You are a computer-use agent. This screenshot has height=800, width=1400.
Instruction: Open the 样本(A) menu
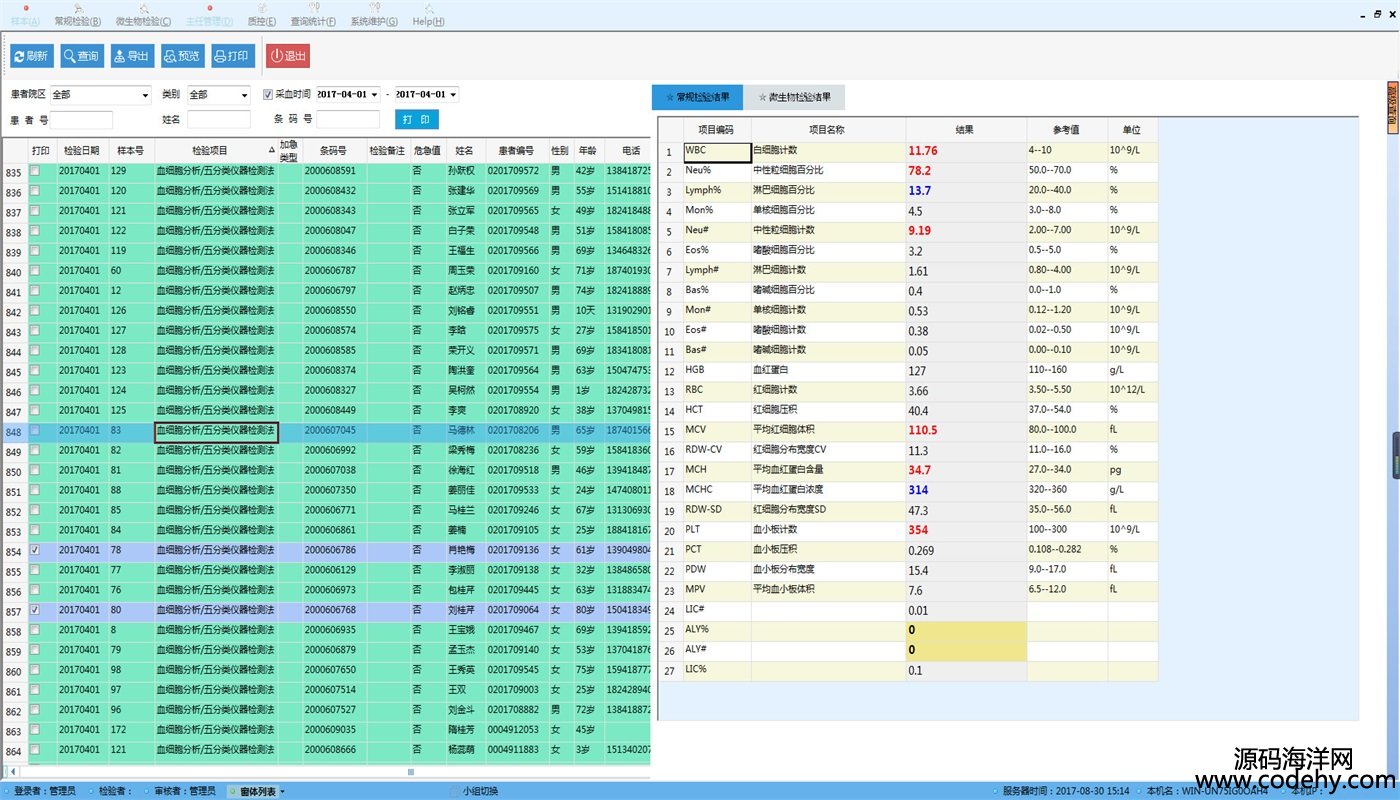click(x=26, y=16)
